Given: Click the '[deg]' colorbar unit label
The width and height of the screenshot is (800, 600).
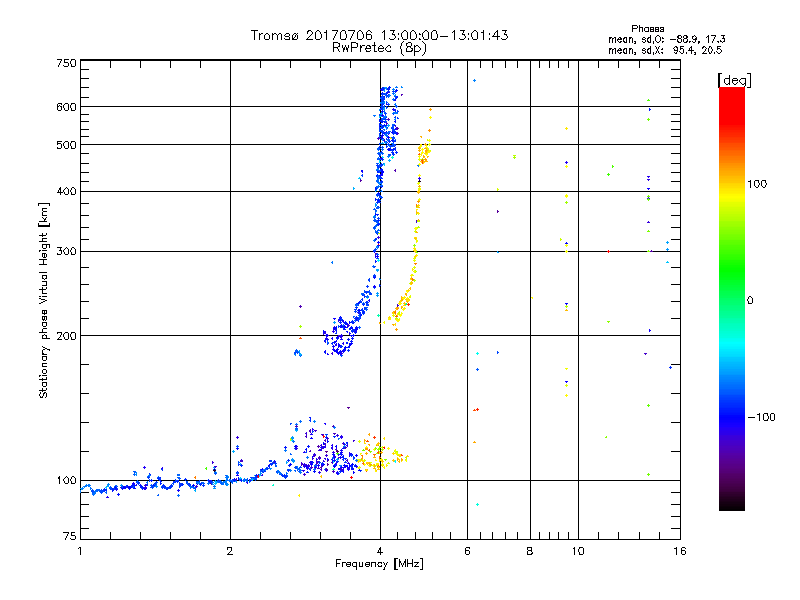Looking at the screenshot, I should coord(734,80).
